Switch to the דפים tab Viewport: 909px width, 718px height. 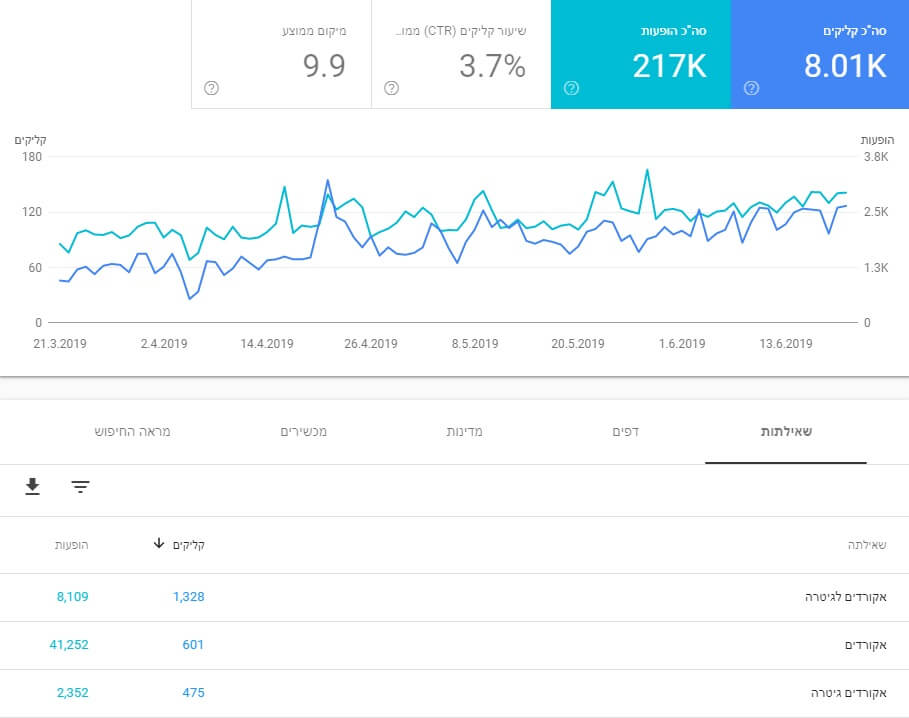point(626,432)
